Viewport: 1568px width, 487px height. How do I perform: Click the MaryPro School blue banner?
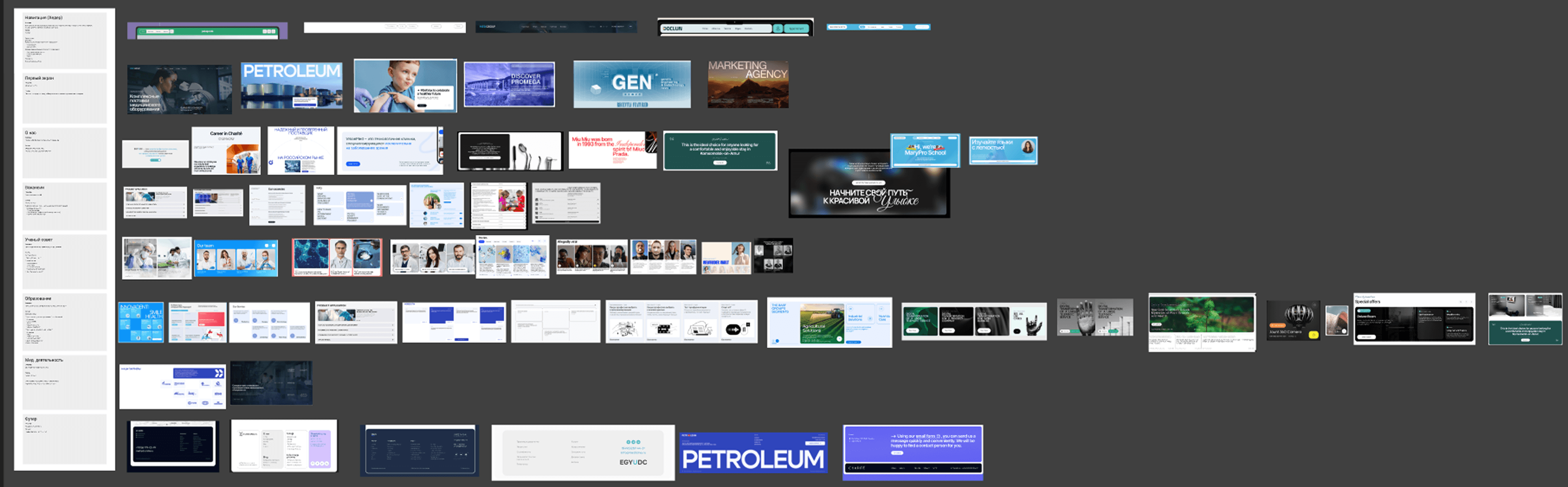925,150
